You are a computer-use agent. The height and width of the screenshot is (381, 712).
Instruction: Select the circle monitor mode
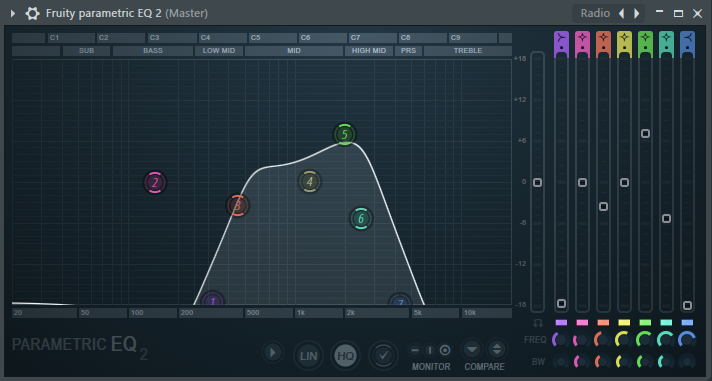(x=445, y=350)
